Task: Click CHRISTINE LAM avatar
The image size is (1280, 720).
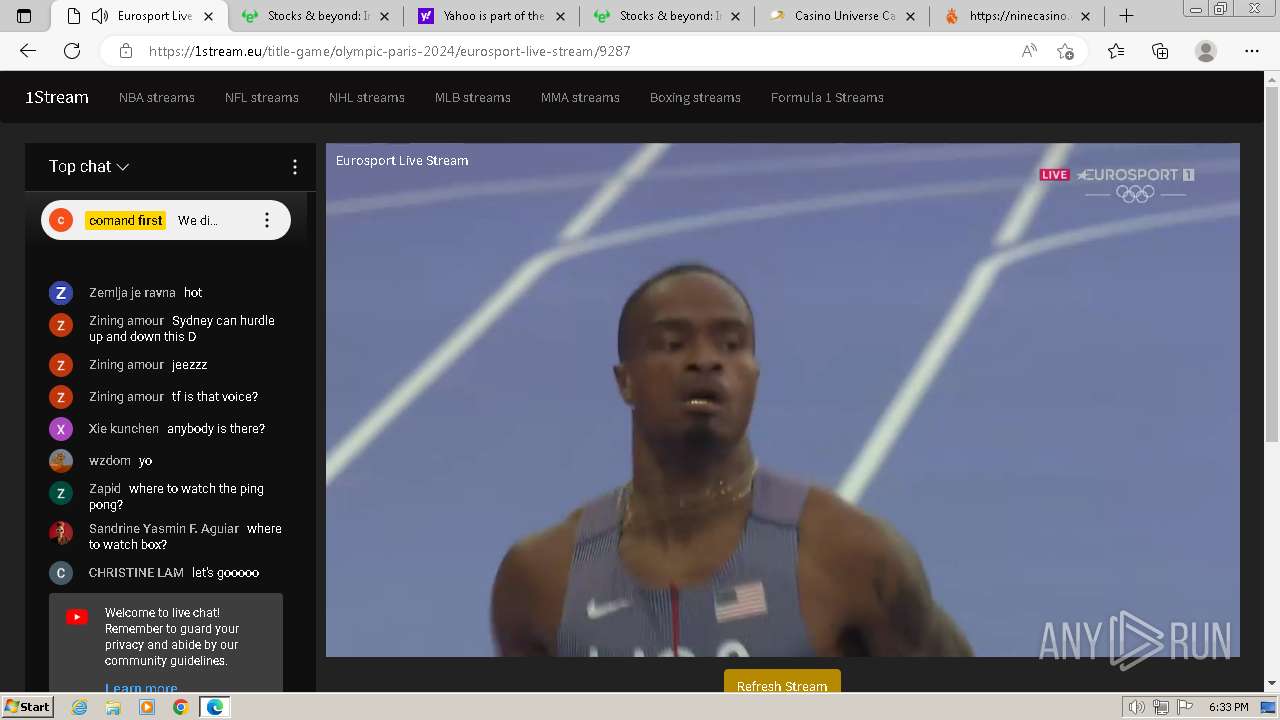Action: (61, 573)
